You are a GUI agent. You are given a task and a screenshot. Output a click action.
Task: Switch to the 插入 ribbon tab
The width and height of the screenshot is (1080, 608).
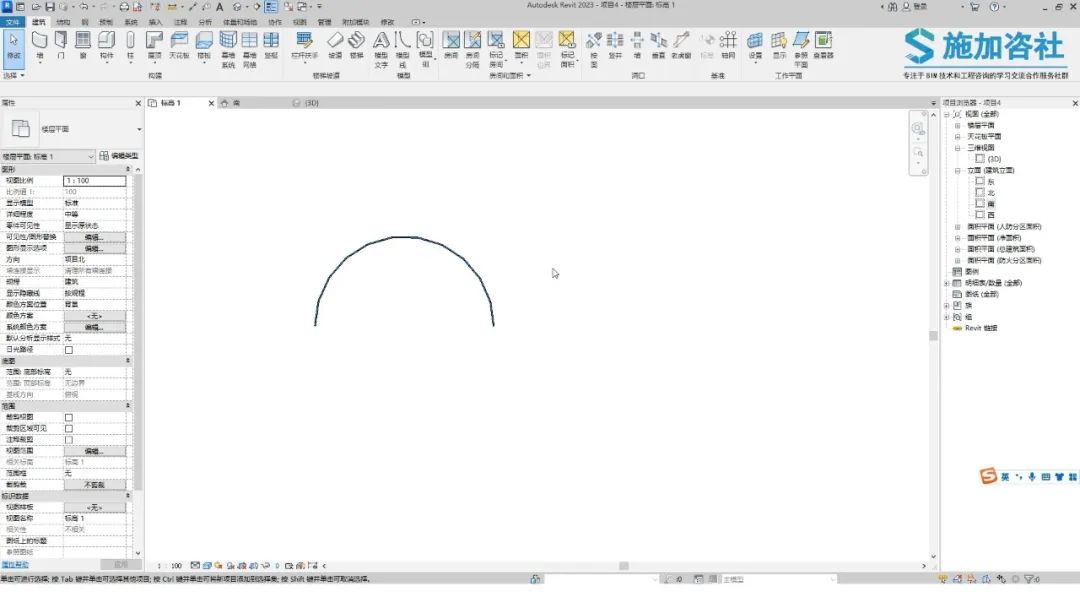pos(156,22)
